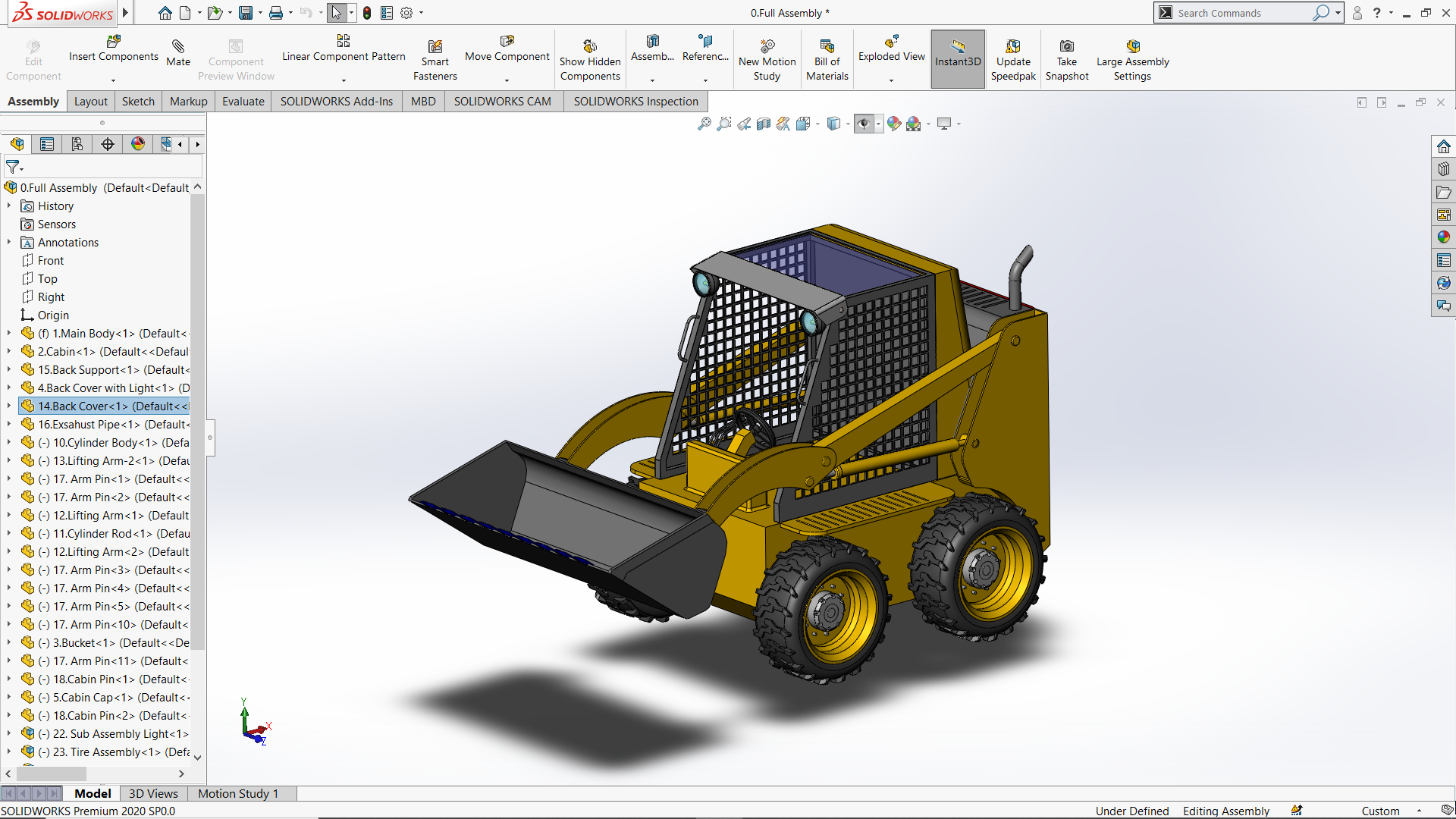The width and height of the screenshot is (1456, 819).
Task: Open Motion Study 1 tab
Action: (x=238, y=793)
